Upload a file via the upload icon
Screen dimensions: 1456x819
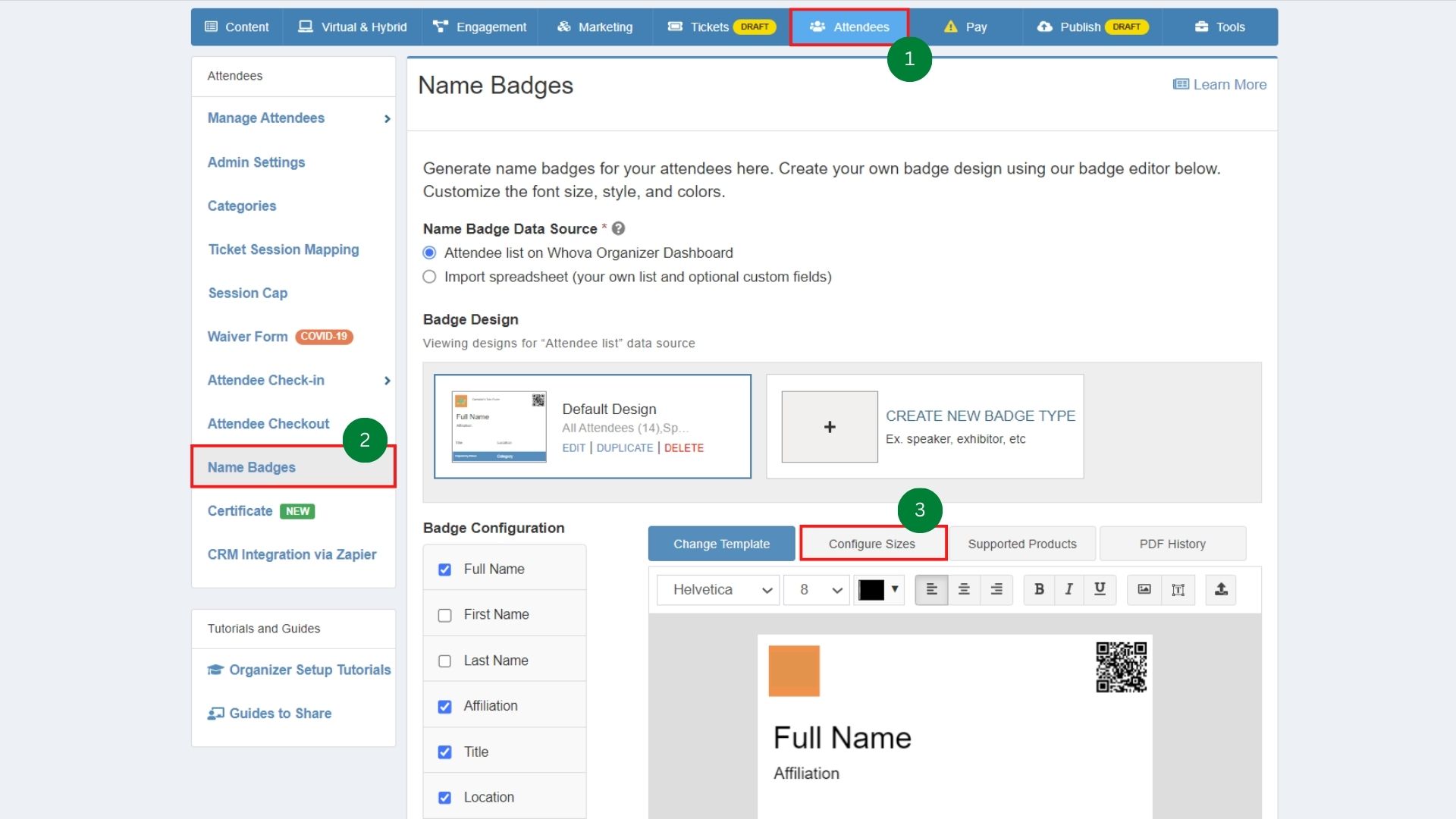point(1221,589)
